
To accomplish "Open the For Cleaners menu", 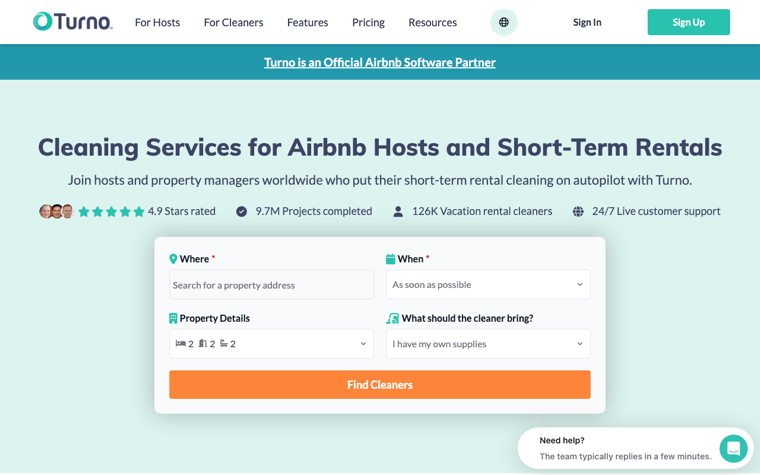I will (x=234, y=22).
